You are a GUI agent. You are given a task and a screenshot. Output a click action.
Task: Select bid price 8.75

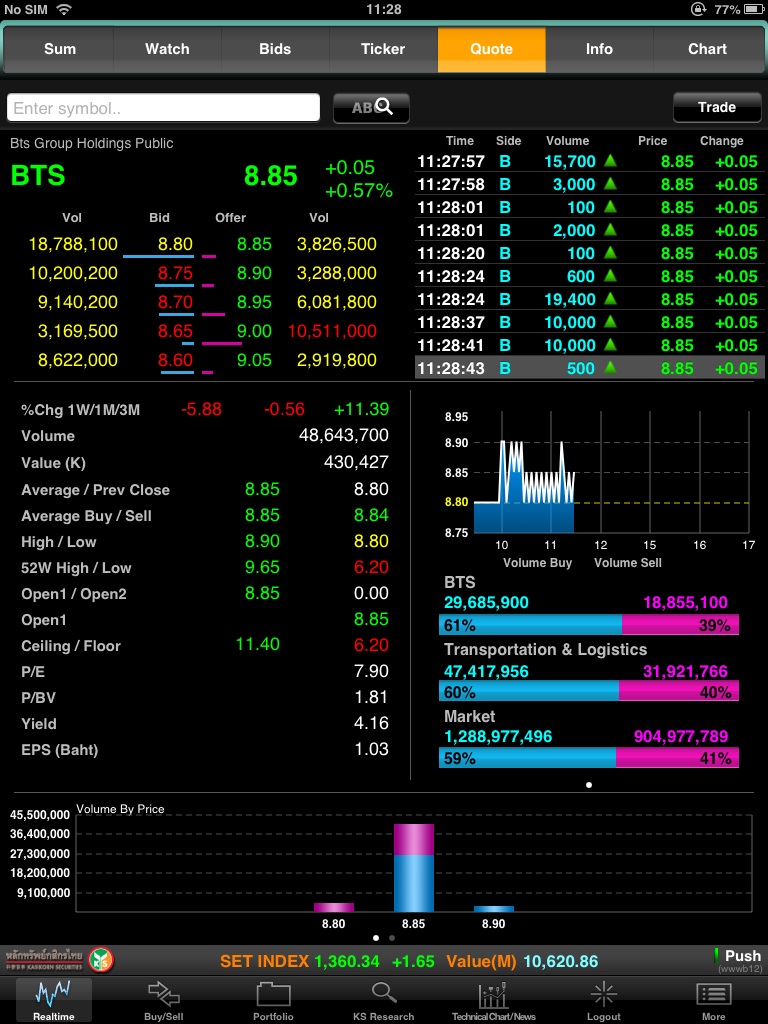click(x=175, y=273)
